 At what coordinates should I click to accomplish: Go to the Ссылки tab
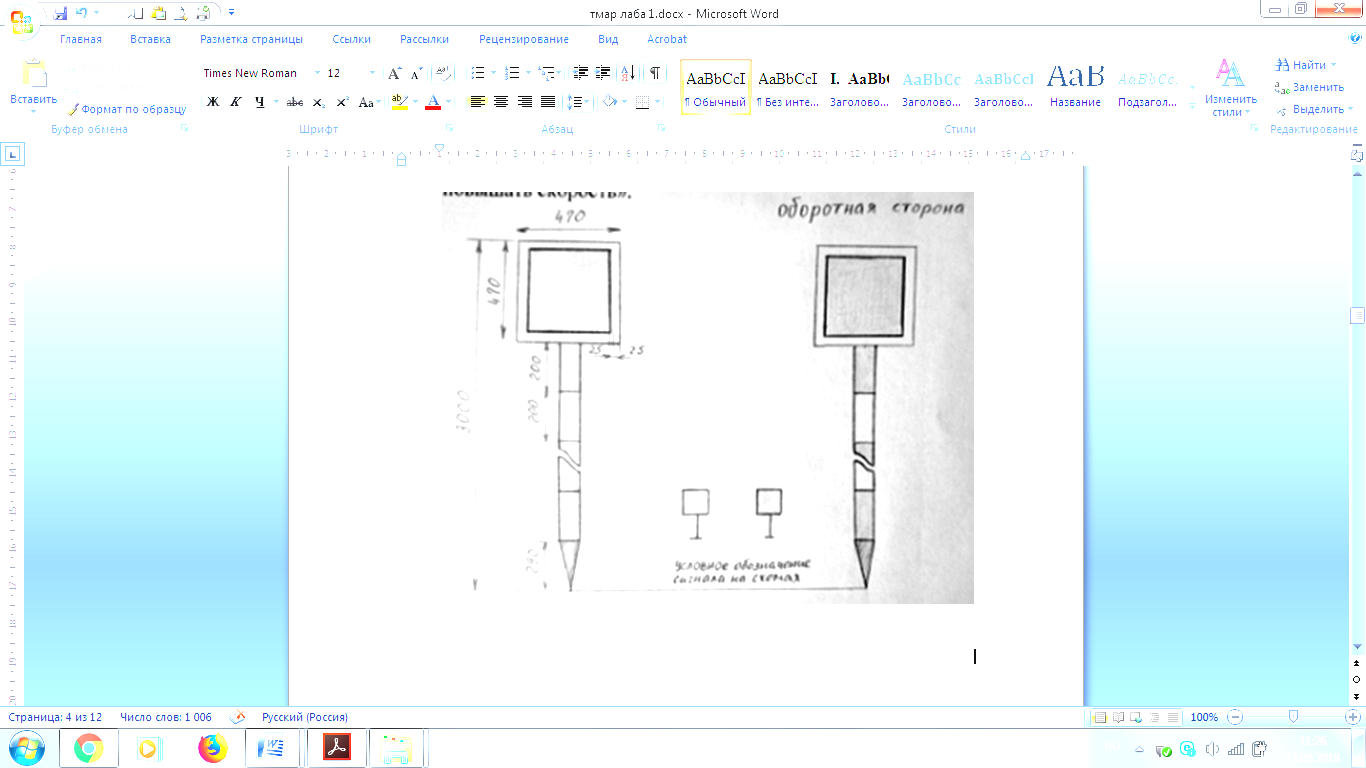pos(351,40)
